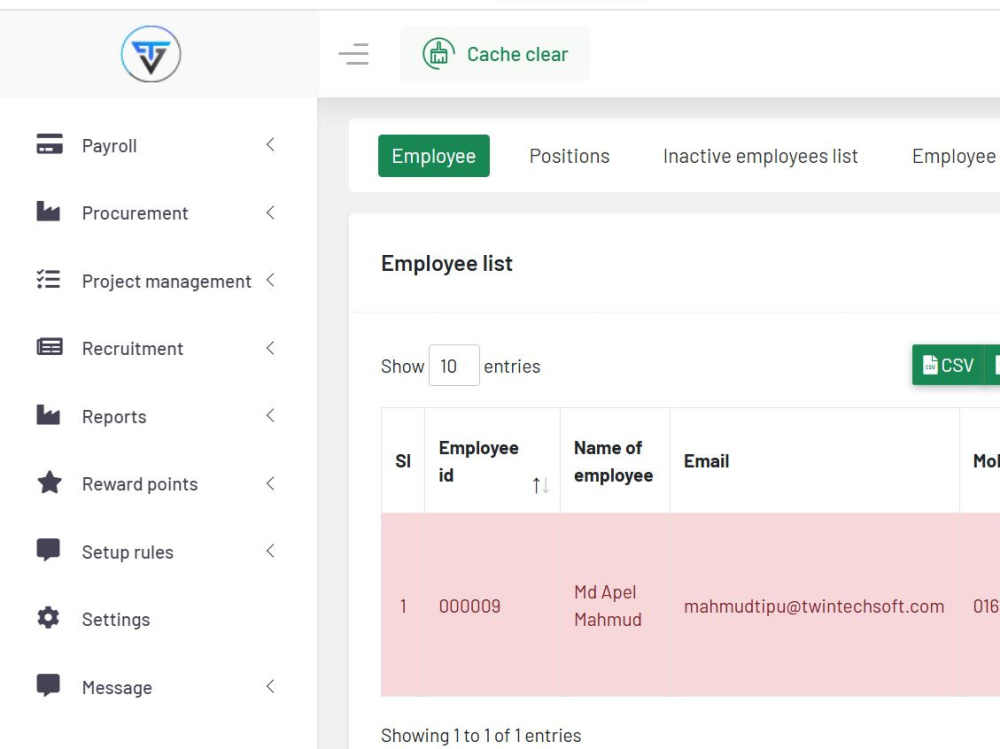Click the Cache clear broom icon
1000x749 pixels.
[438, 54]
